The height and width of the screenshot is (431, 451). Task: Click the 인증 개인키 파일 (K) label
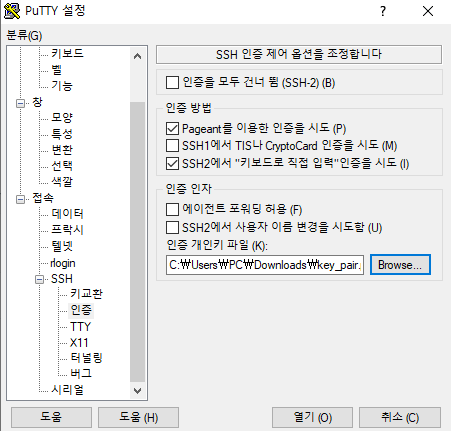pyautogui.click(x=217, y=246)
